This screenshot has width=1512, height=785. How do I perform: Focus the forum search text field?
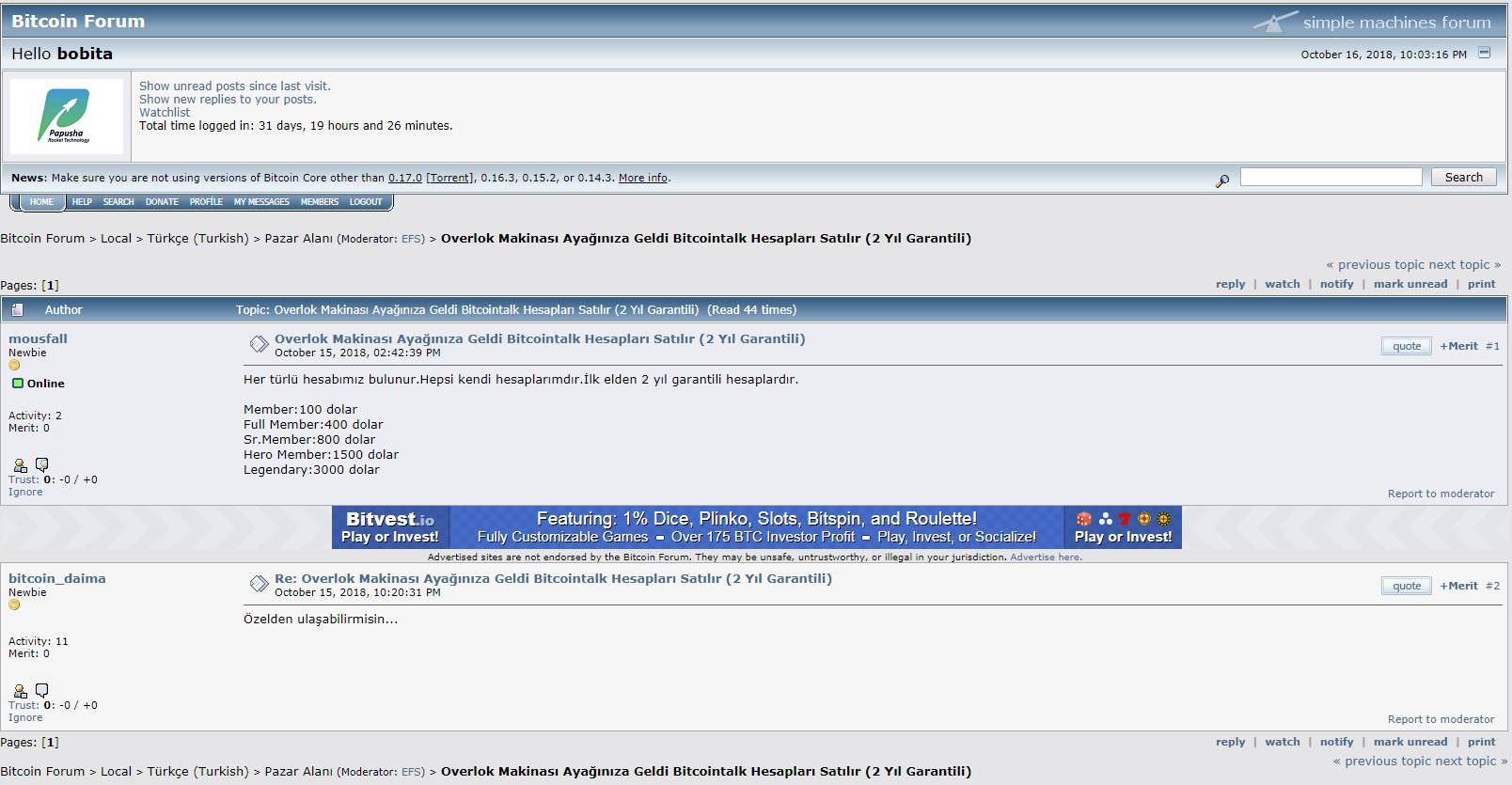click(1331, 177)
